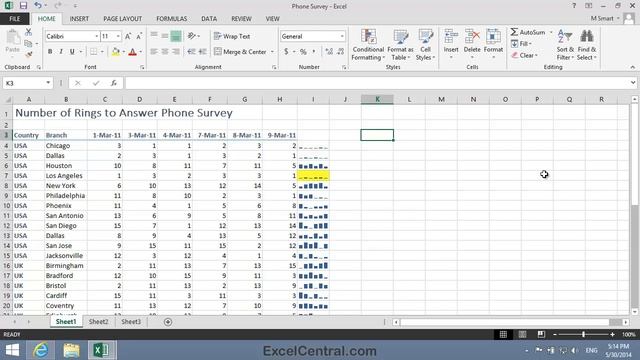Open the font size dropdown

tap(118, 36)
